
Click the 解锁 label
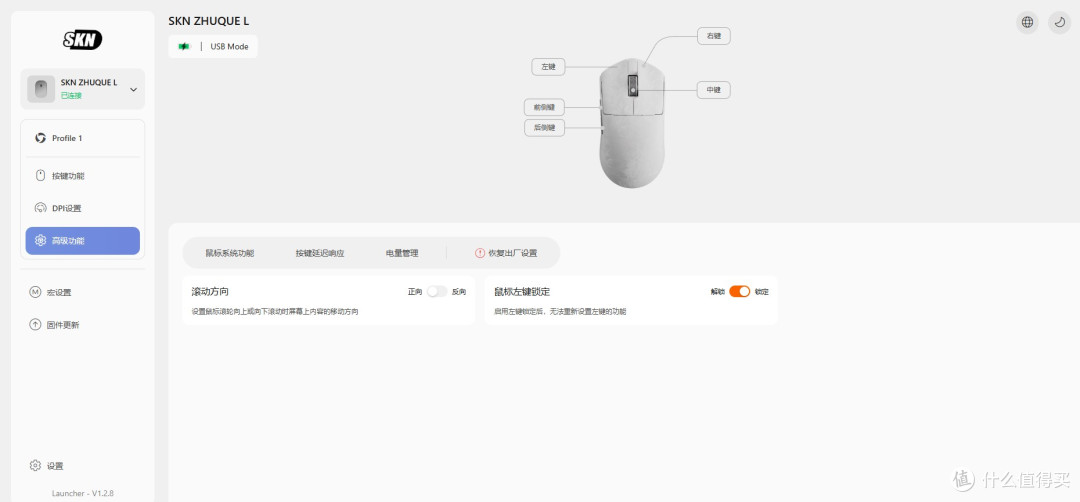click(x=718, y=292)
